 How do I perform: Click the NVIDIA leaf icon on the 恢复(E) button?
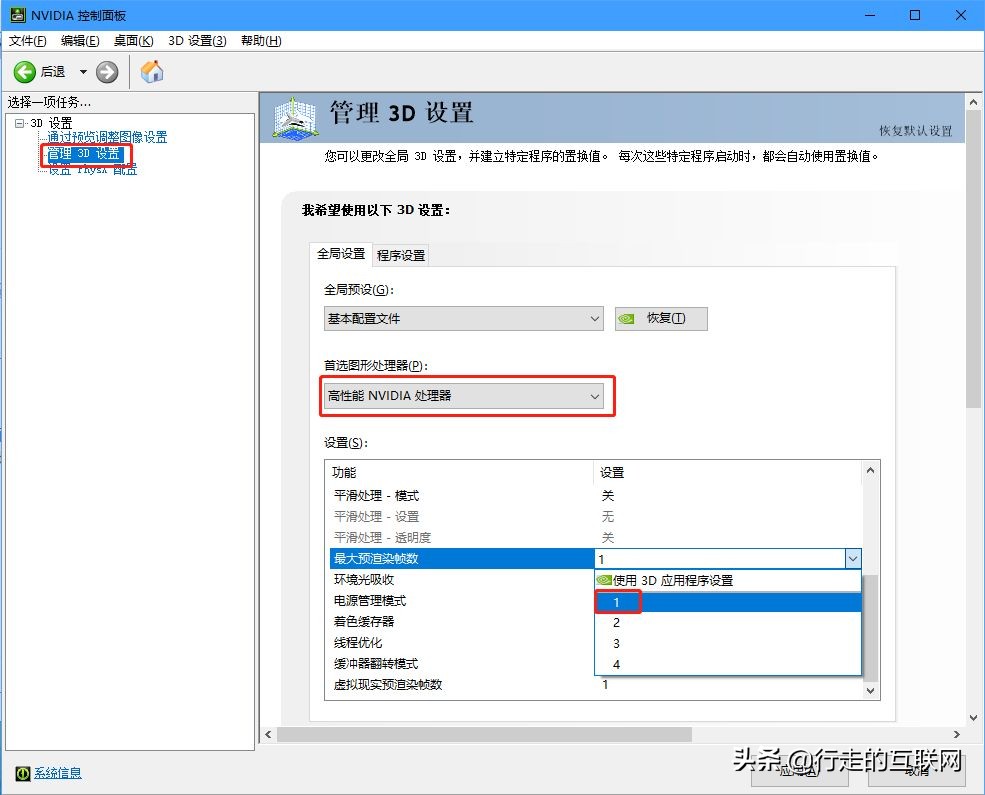click(629, 318)
